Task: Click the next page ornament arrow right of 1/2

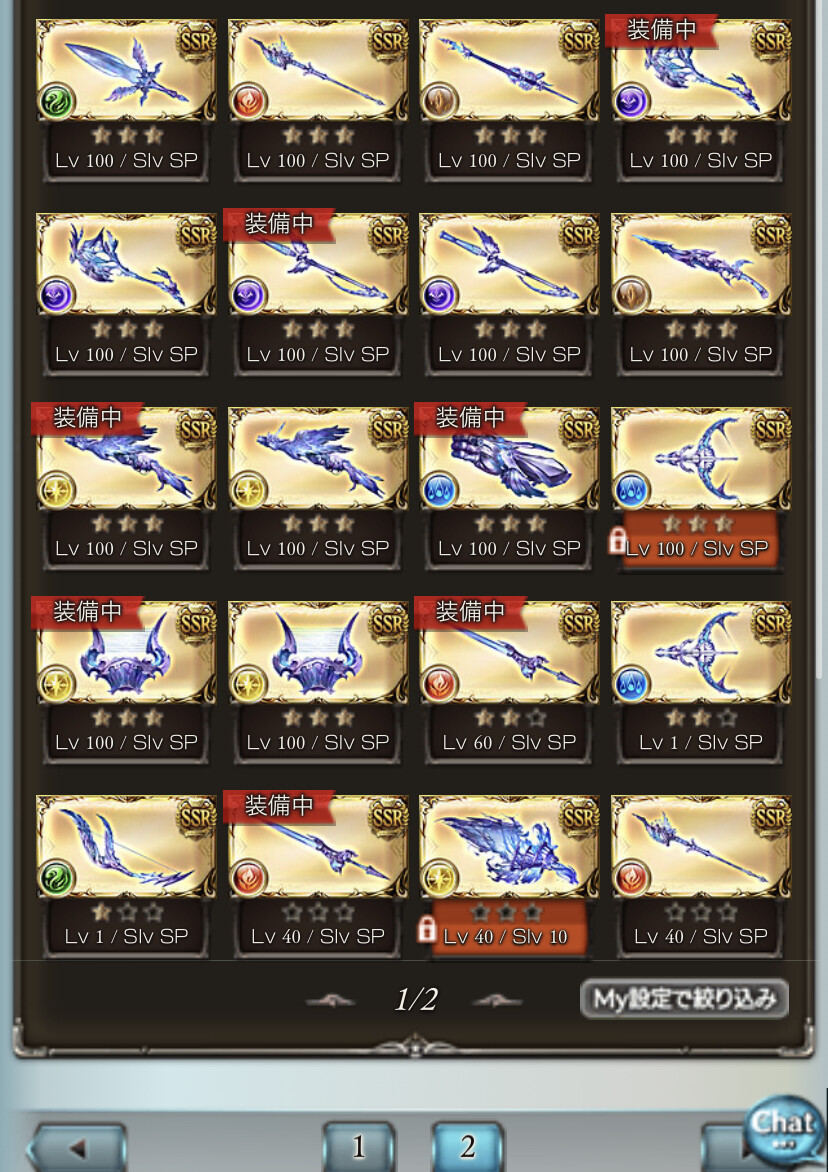Action: coord(498,1000)
